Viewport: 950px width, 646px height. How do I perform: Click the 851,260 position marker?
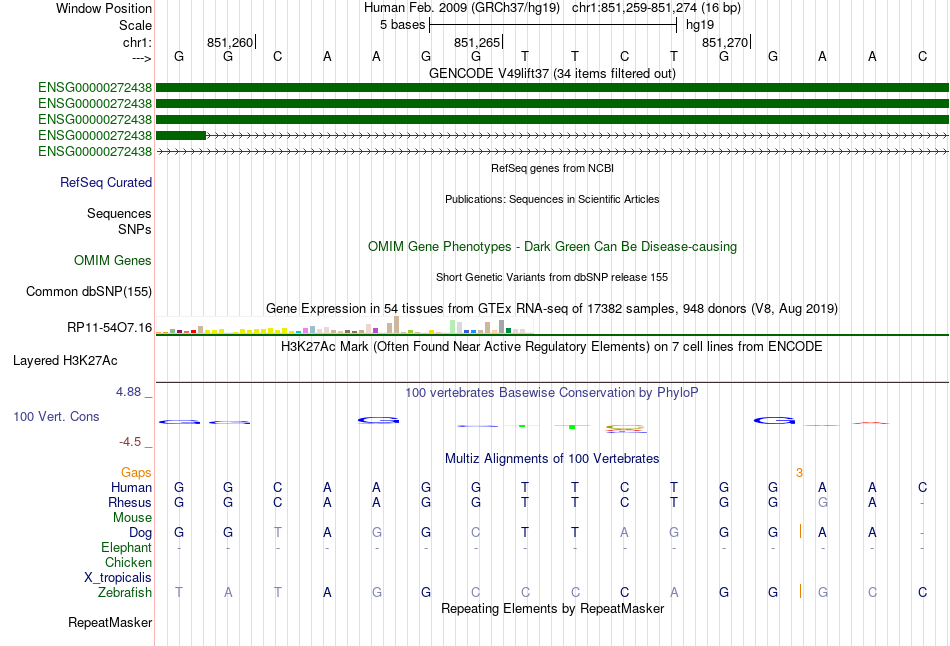tap(231, 42)
